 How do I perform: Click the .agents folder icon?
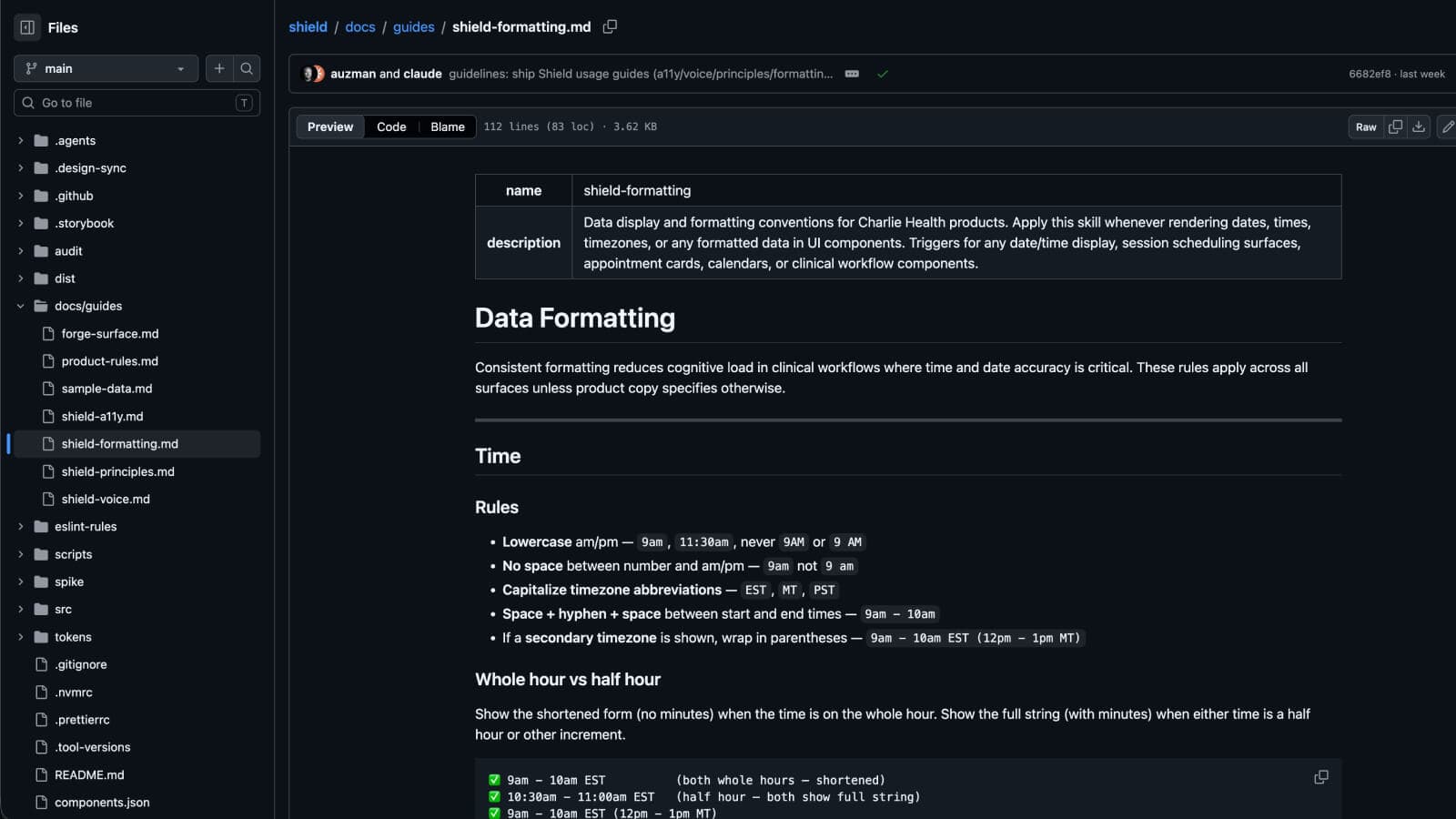pos(41,141)
